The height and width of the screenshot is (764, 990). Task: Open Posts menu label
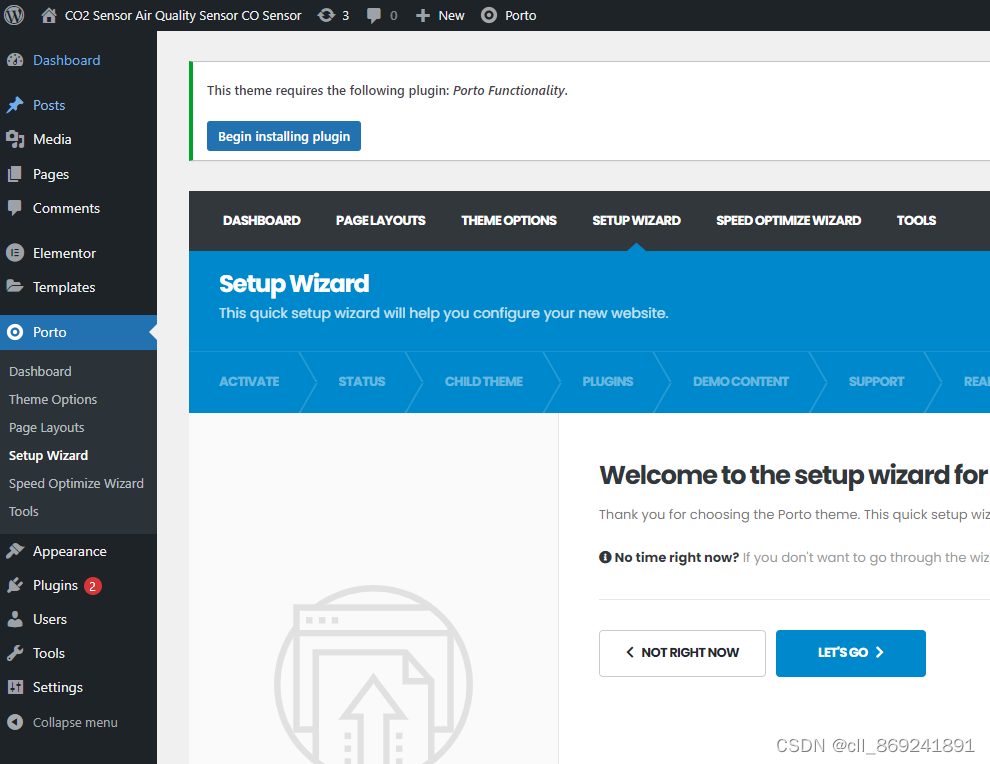pyautogui.click(x=49, y=105)
